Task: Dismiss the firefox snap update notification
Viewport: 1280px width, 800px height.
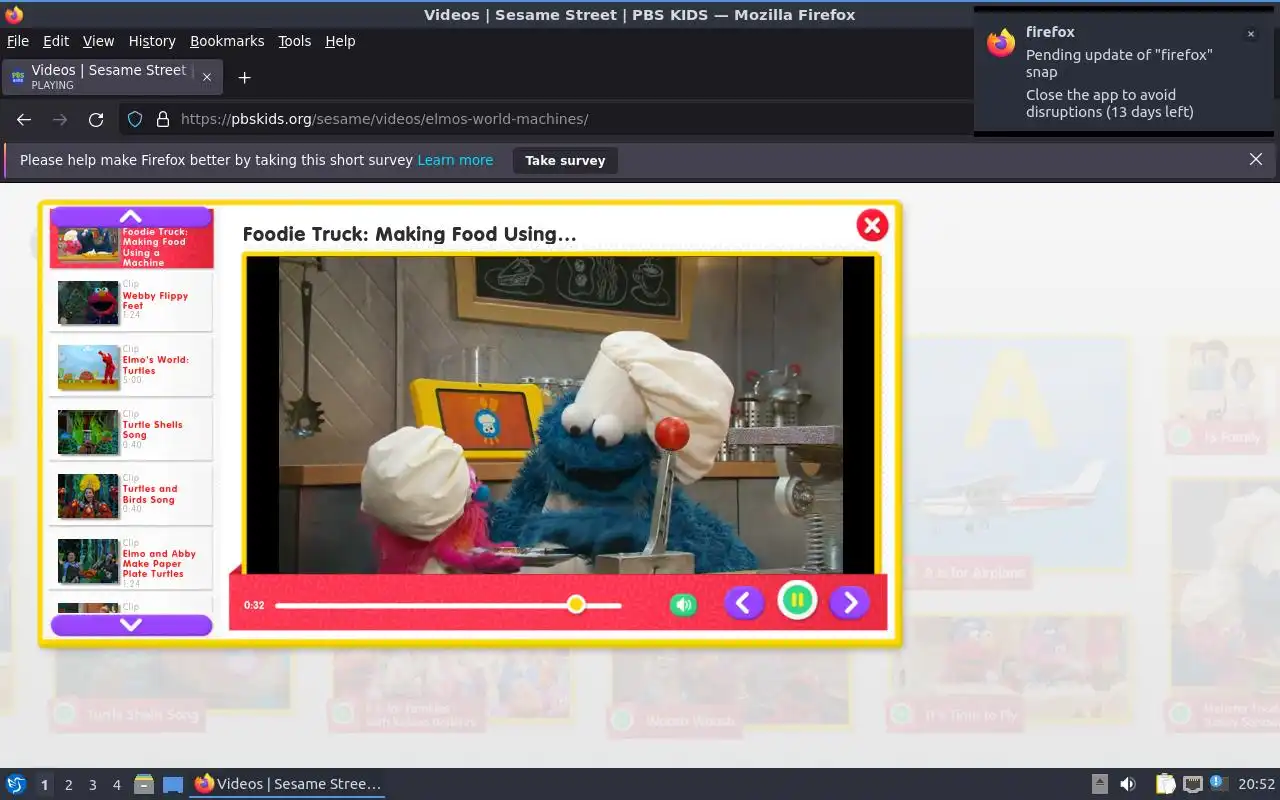Action: point(1250,34)
